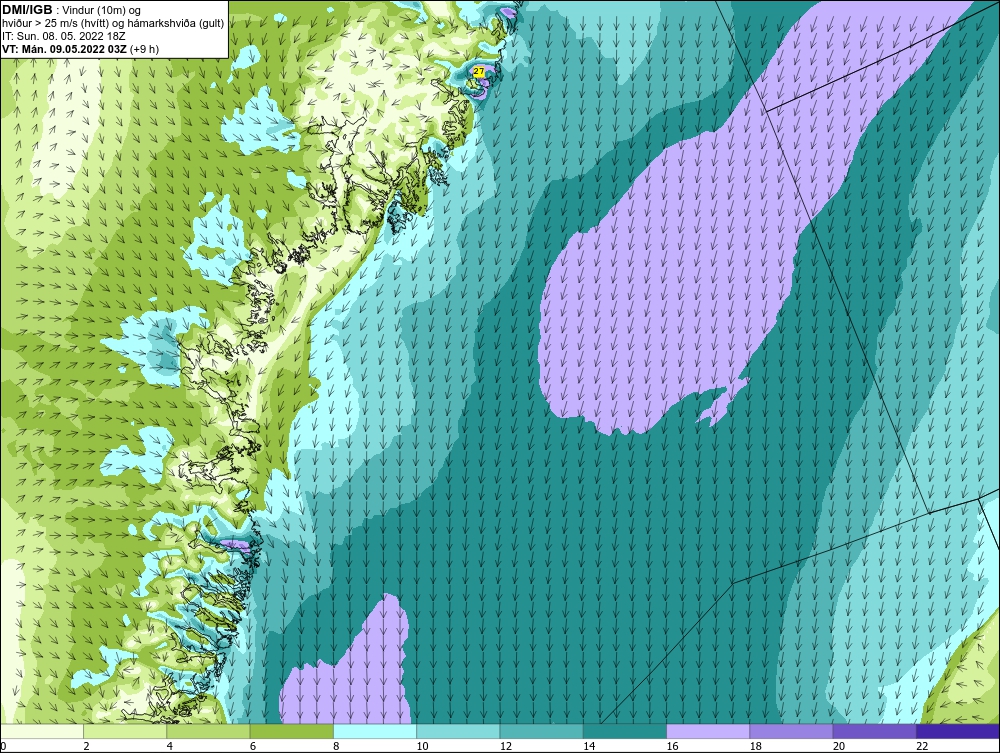The image size is (1000, 753).
Task: Click the darkest purple swatch above 22
Action: [x=958, y=731]
